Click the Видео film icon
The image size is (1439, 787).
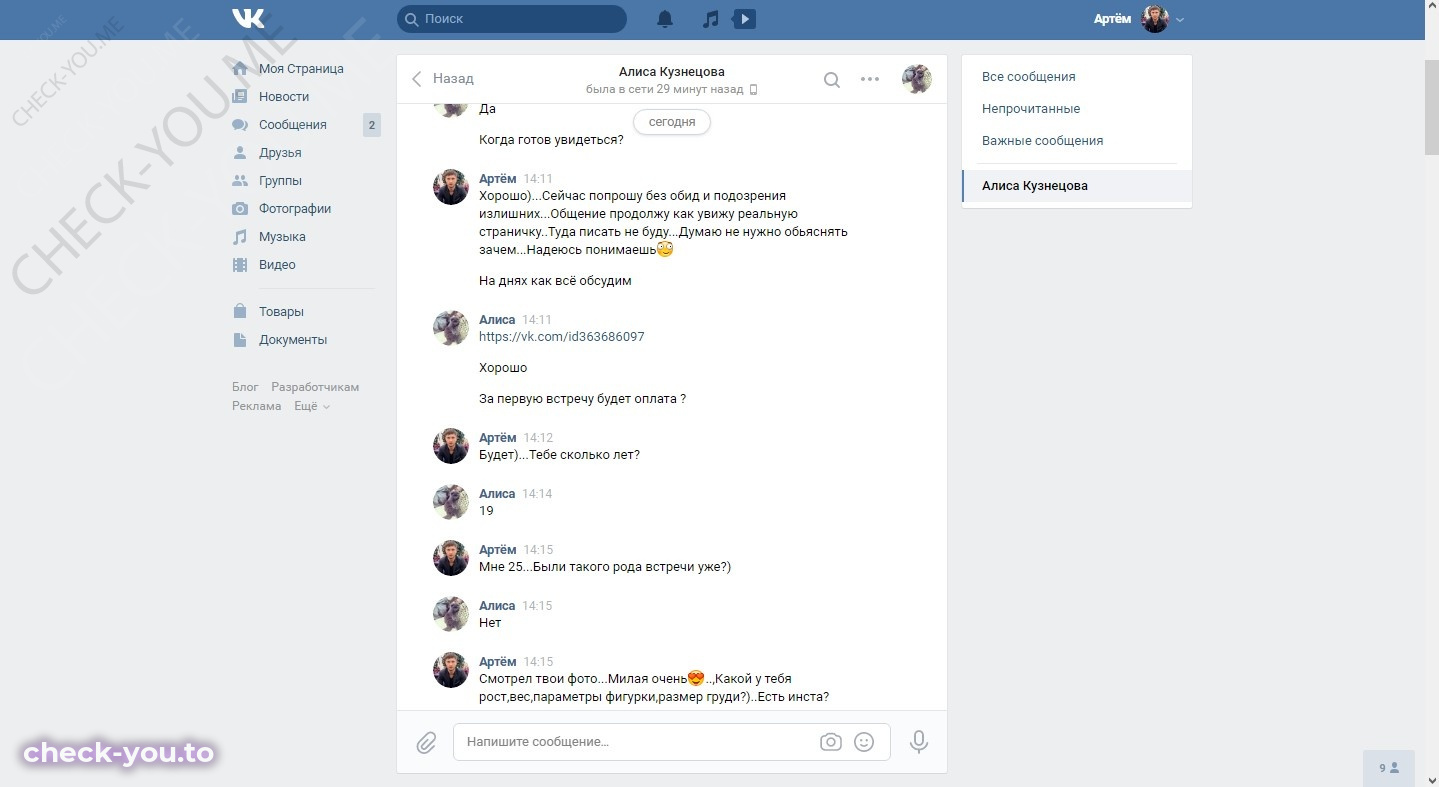coord(240,265)
